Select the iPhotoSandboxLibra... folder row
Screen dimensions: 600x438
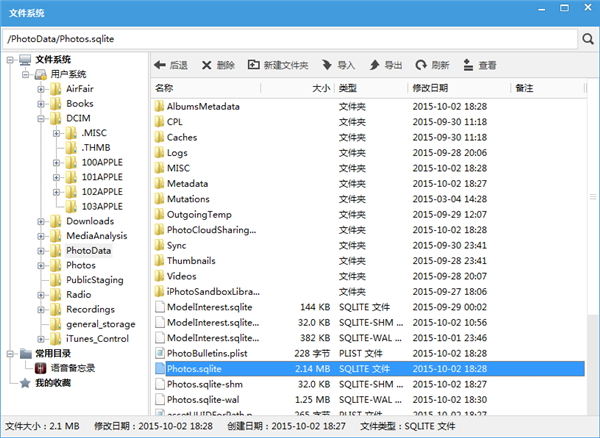click(x=369, y=292)
